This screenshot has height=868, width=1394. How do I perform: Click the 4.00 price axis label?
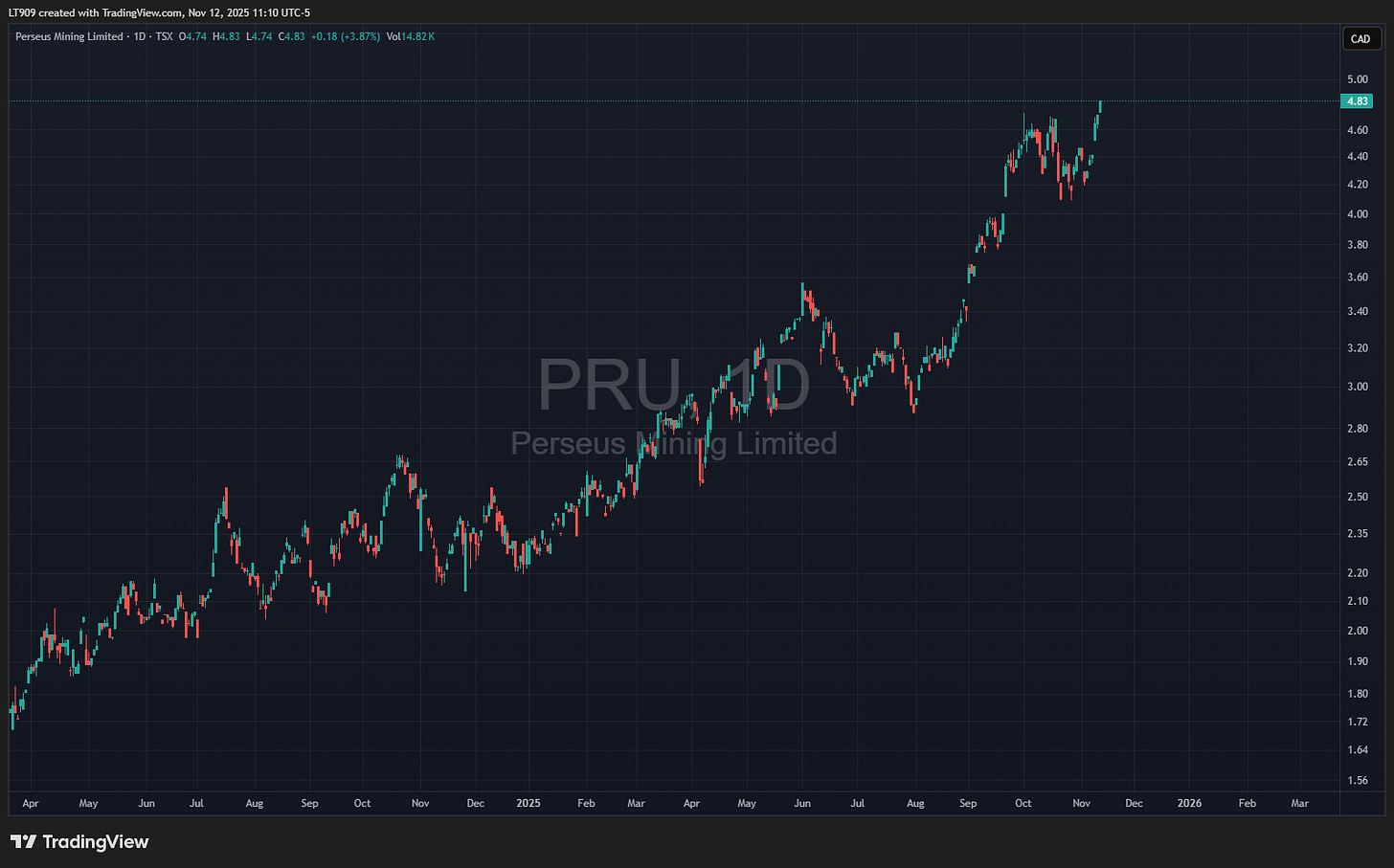point(1358,214)
